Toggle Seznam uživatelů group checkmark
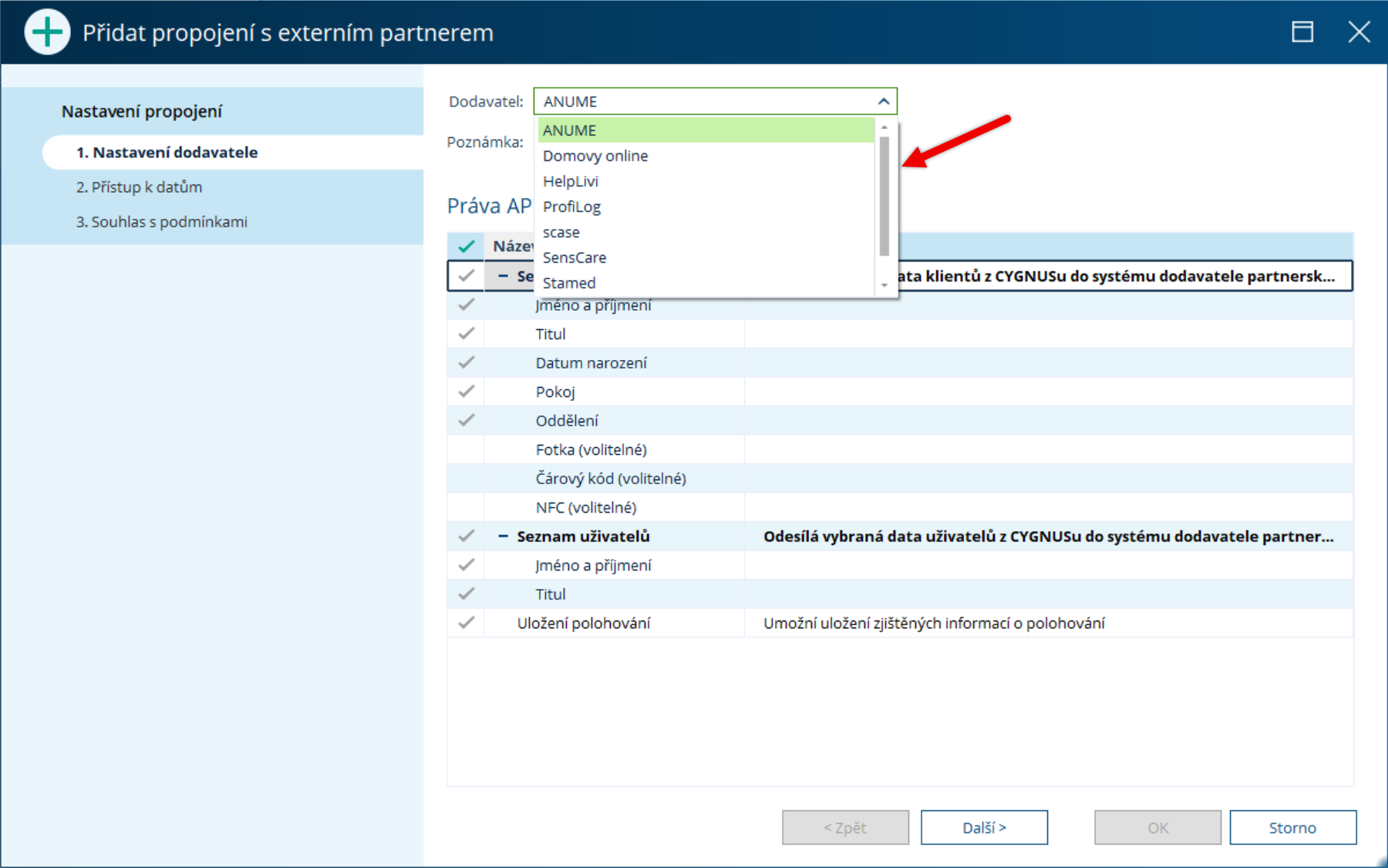 coord(466,536)
